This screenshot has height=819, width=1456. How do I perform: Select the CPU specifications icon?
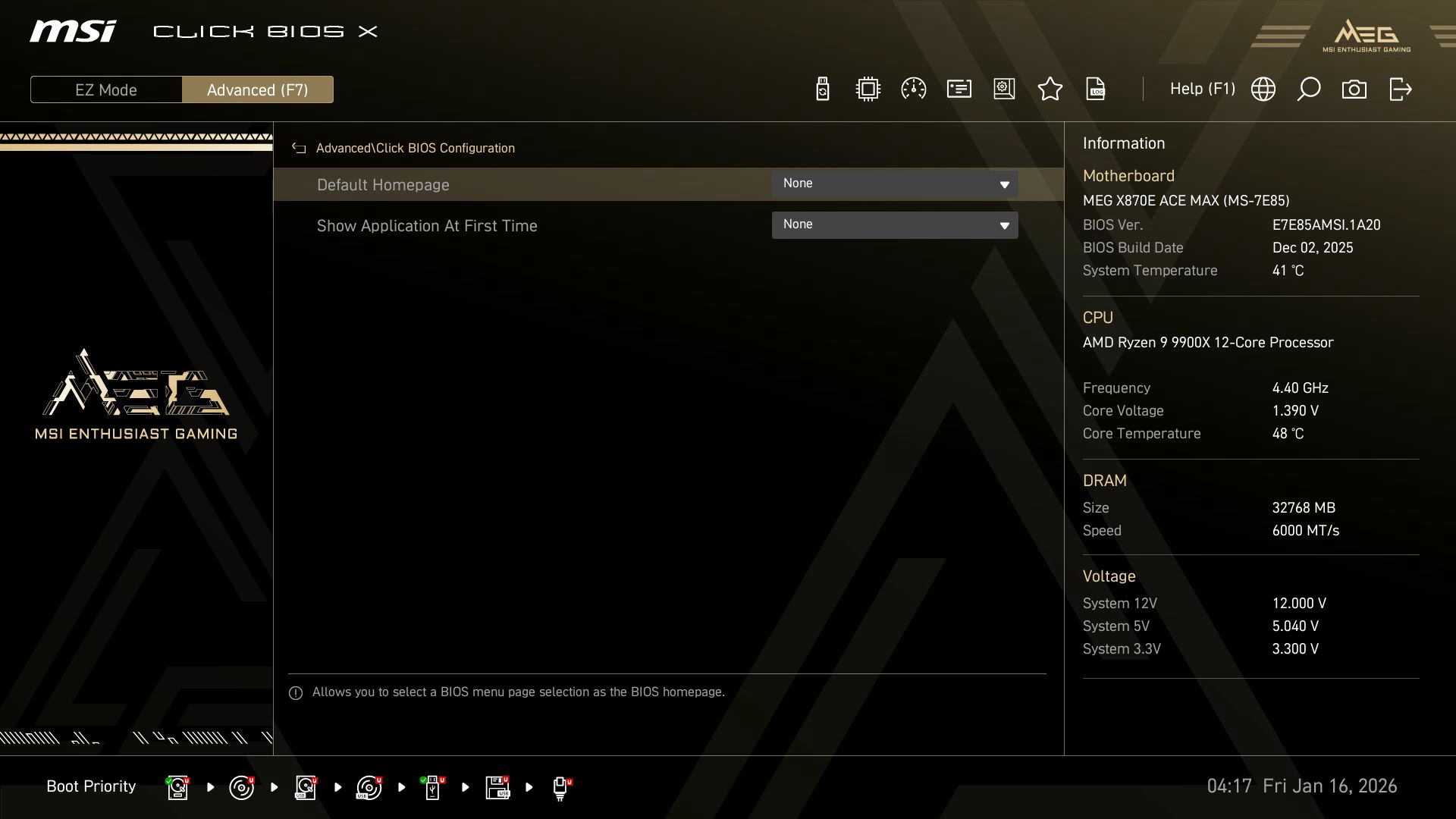[867, 89]
